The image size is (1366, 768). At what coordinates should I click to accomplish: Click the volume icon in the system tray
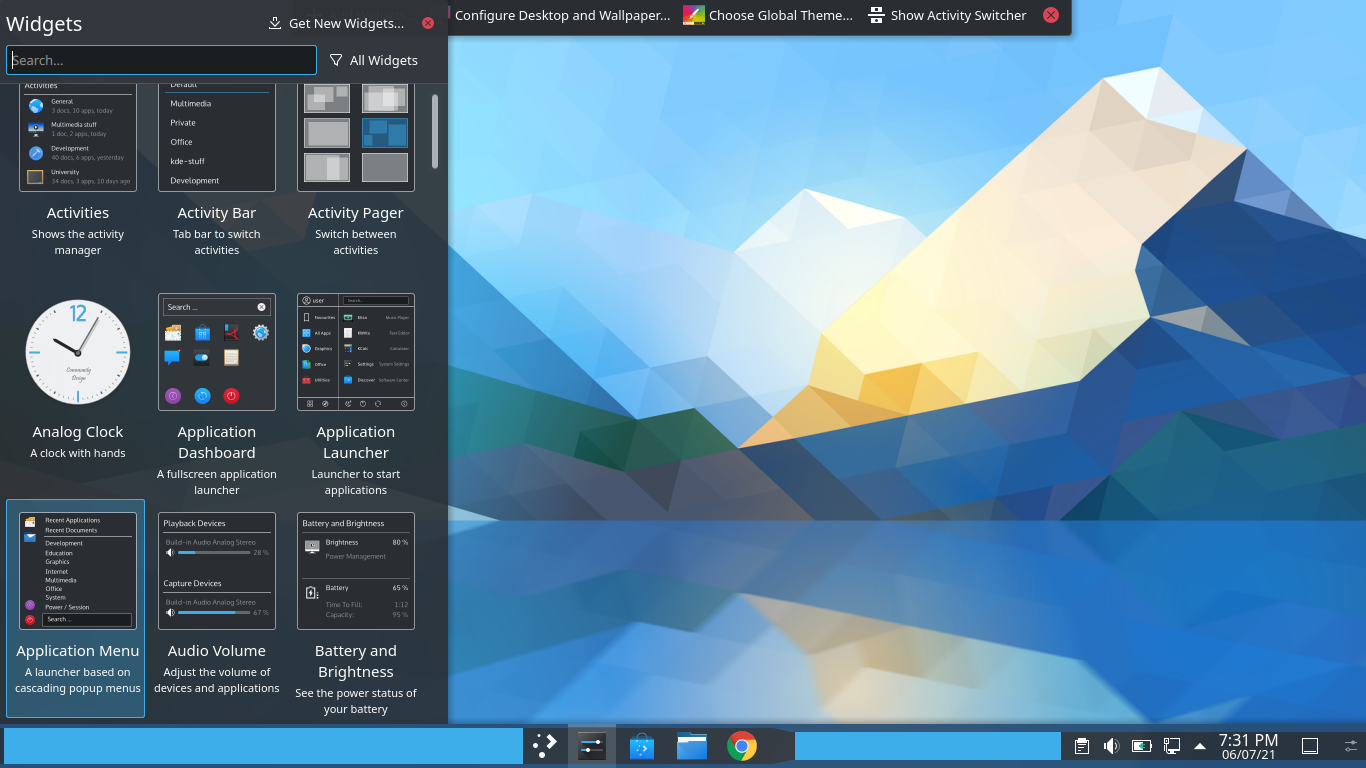1110,744
